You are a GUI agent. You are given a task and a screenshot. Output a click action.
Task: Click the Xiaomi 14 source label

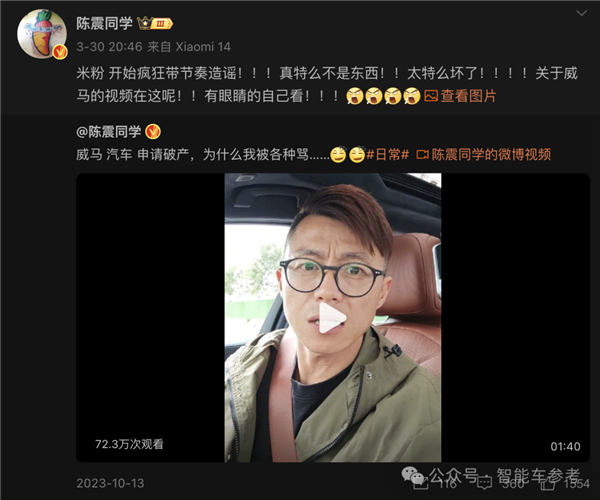203,47
